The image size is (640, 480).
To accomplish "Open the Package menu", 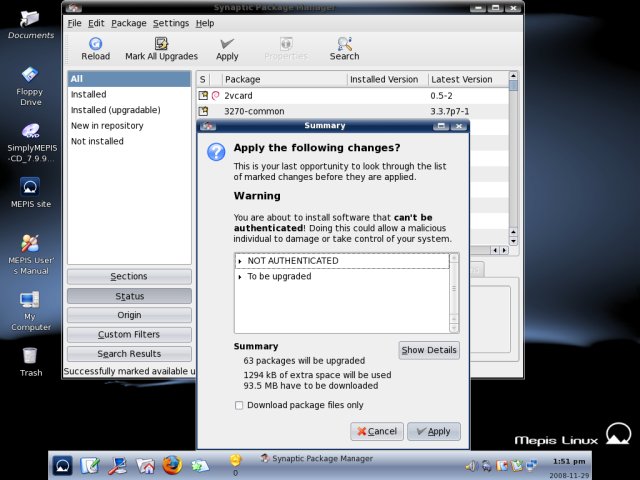I will click(128, 23).
